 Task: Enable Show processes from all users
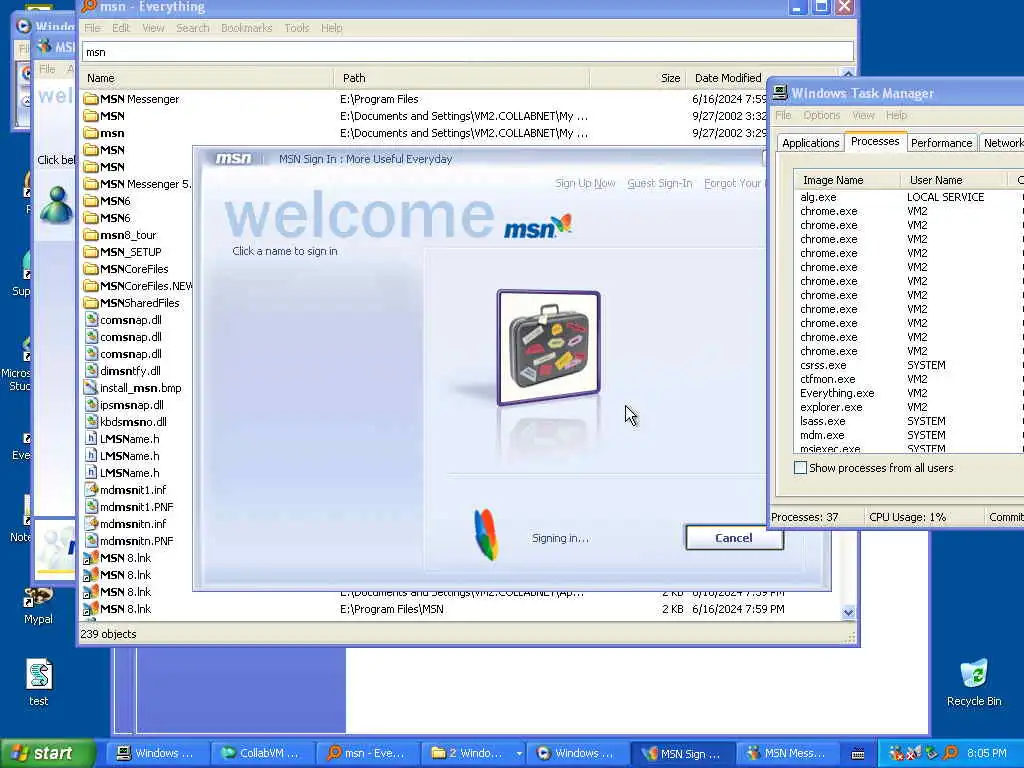800,468
